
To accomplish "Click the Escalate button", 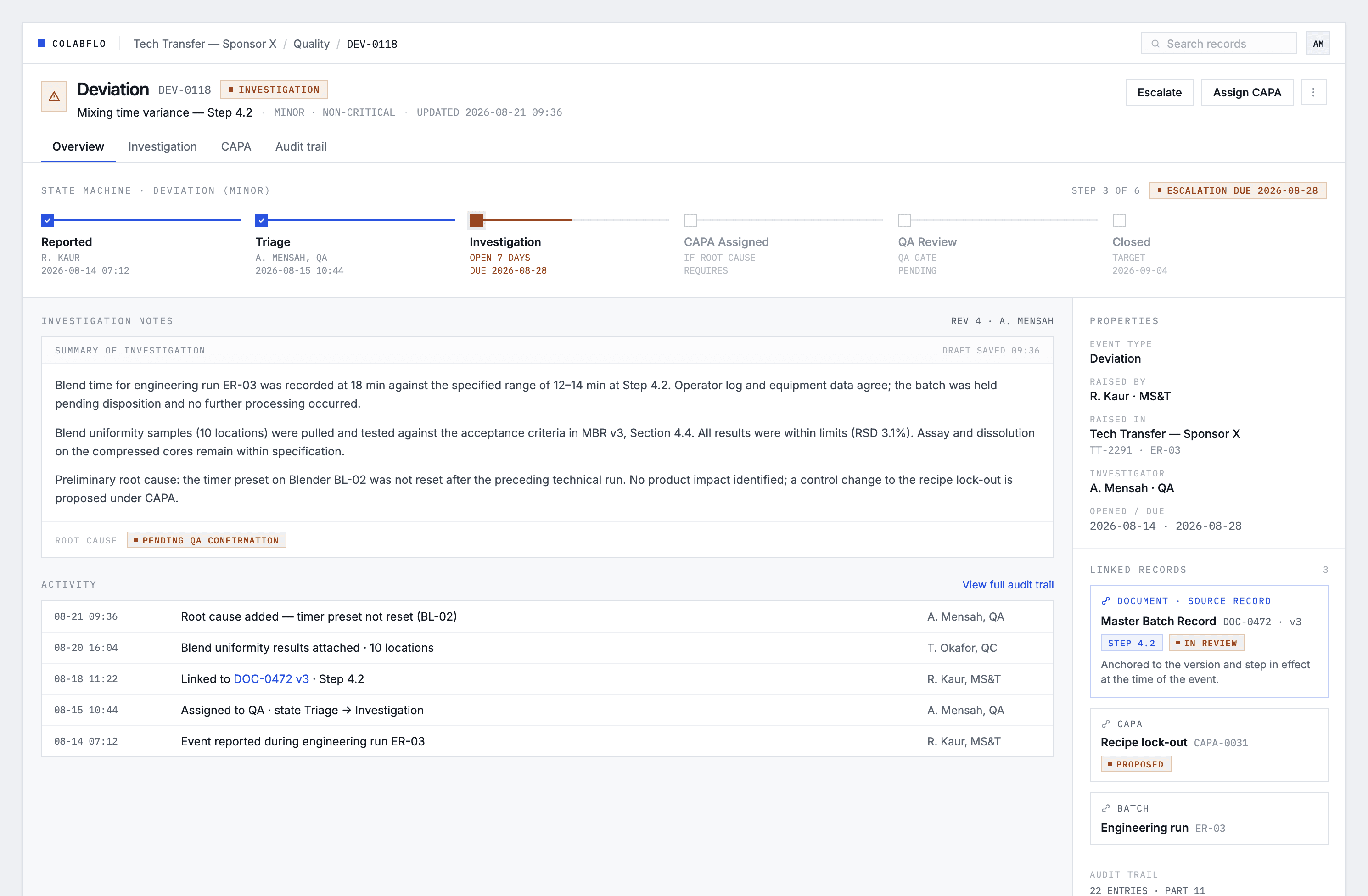I will [1159, 92].
